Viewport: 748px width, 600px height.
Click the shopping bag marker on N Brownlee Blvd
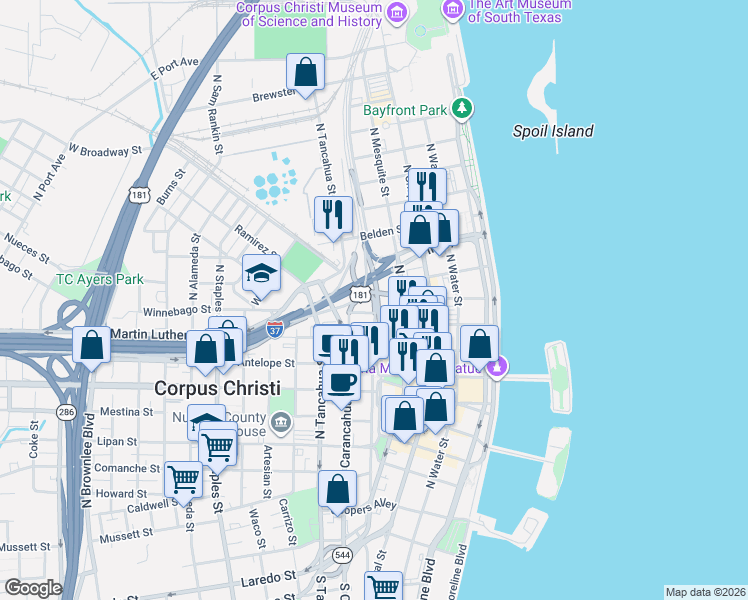coord(92,348)
